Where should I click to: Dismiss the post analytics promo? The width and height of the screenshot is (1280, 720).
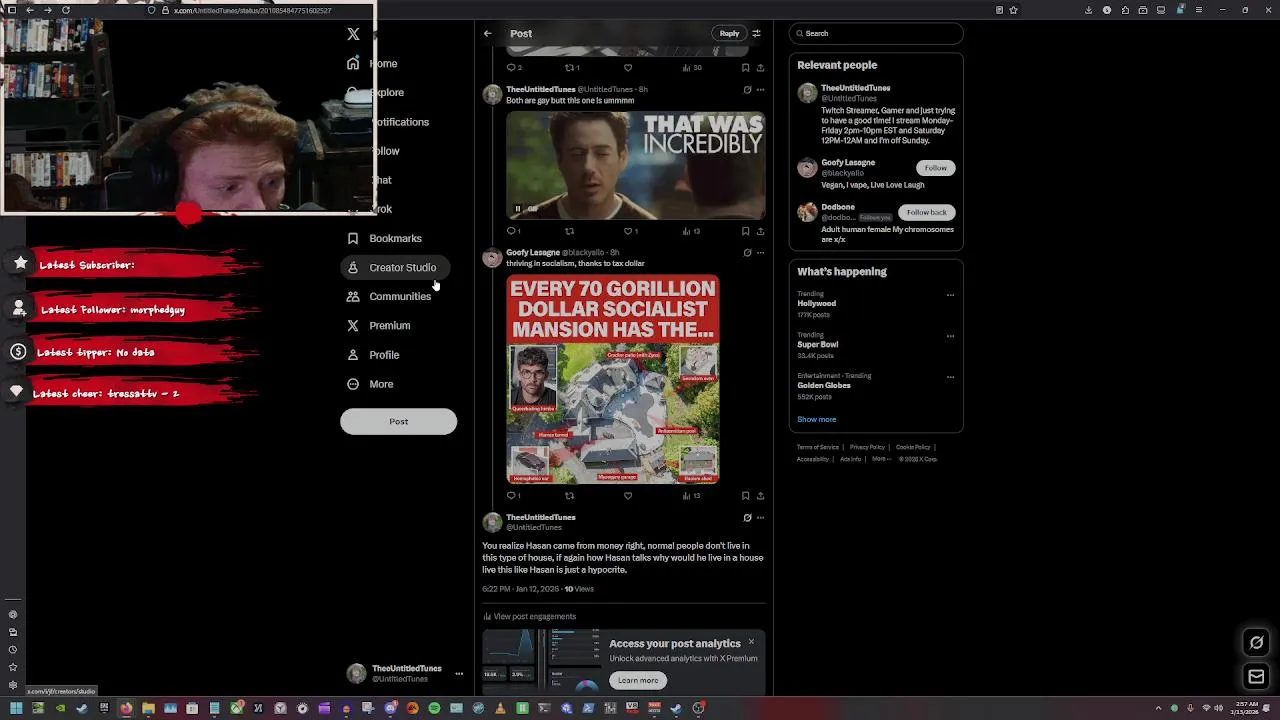pos(751,642)
